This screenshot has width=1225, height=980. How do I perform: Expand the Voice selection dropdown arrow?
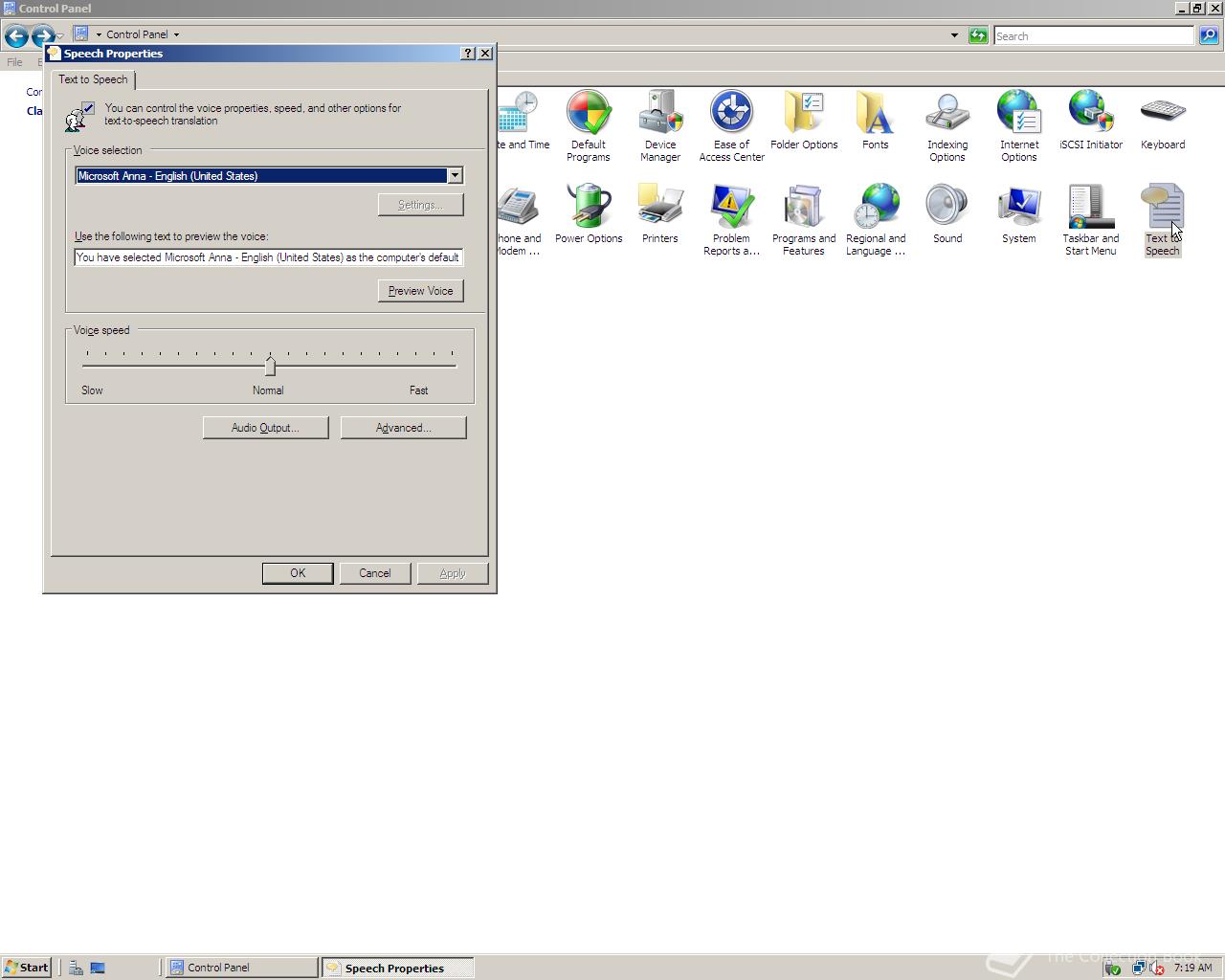point(456,176)
